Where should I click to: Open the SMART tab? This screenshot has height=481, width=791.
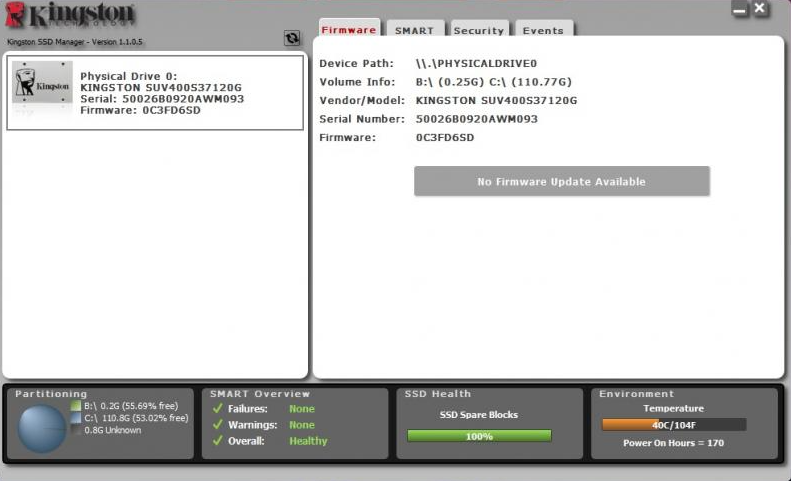(x=415, y=30)
